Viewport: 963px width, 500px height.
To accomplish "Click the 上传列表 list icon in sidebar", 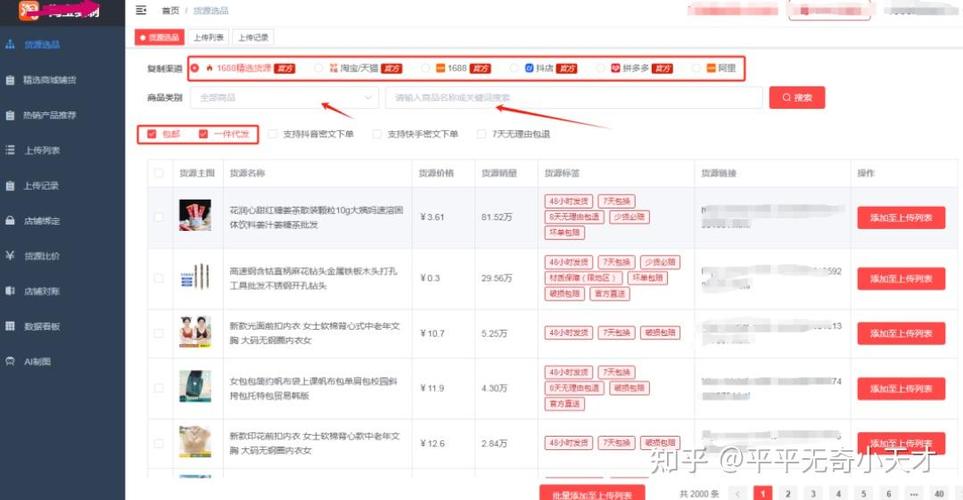I will 10,150.
